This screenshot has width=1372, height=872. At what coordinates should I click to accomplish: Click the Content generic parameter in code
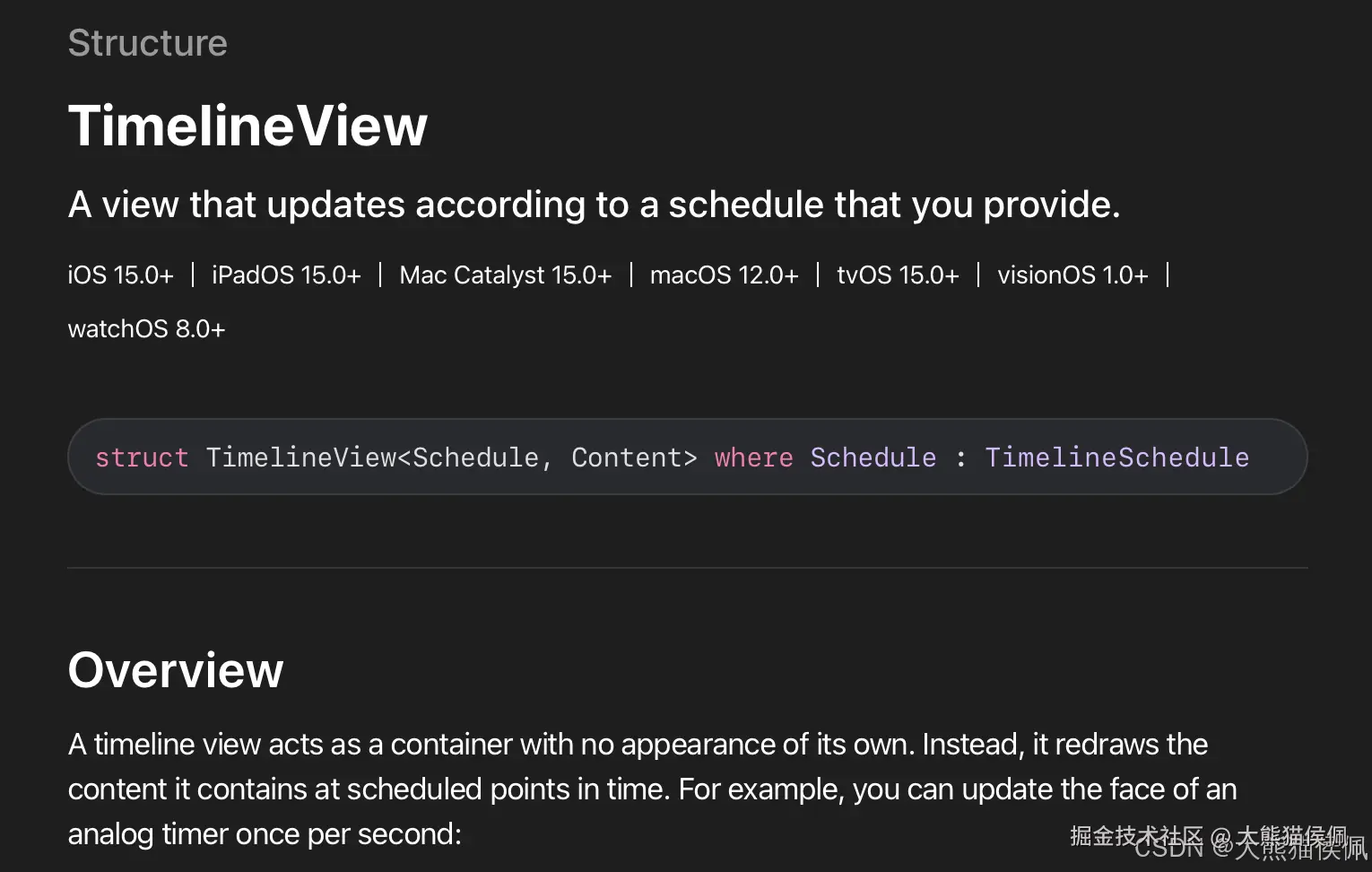pyautogui.click(x=627, y=458)
